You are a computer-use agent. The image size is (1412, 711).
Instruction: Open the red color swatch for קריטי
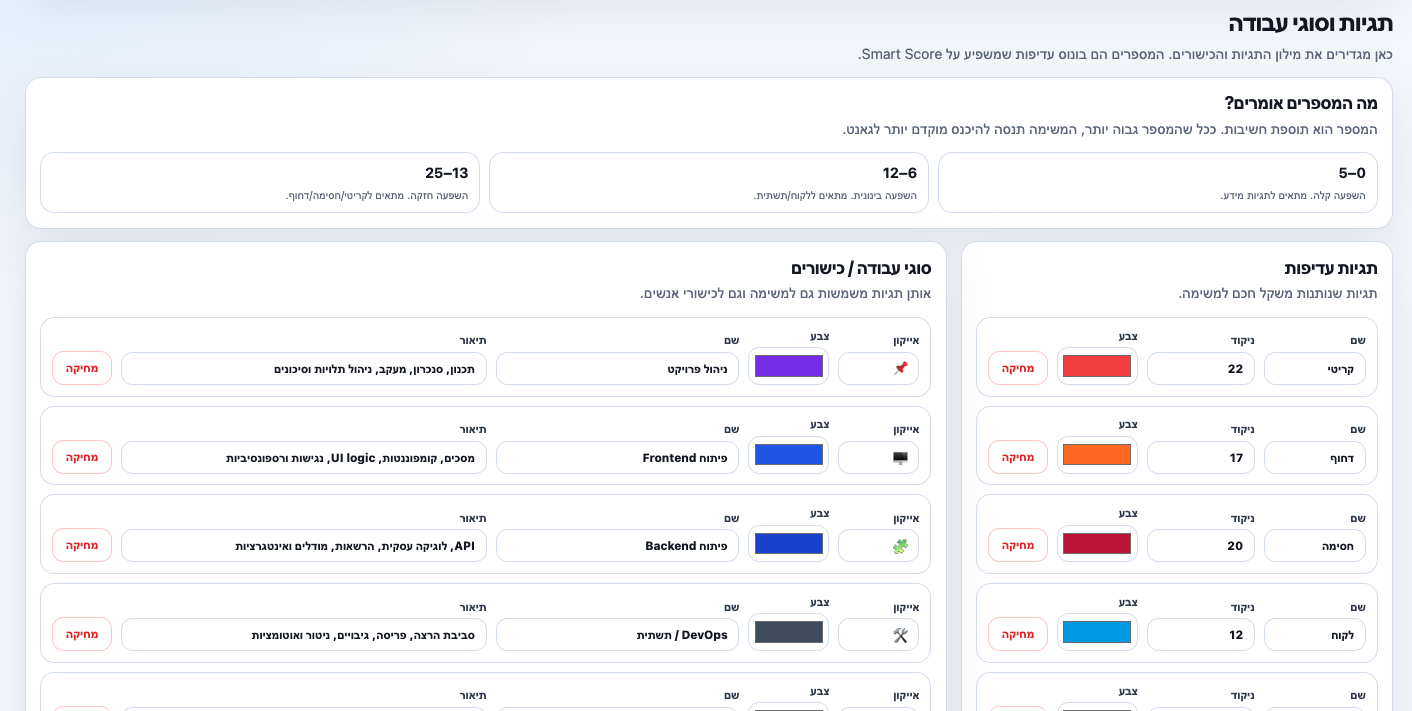pyautogui.click(x=1097, y=366)
